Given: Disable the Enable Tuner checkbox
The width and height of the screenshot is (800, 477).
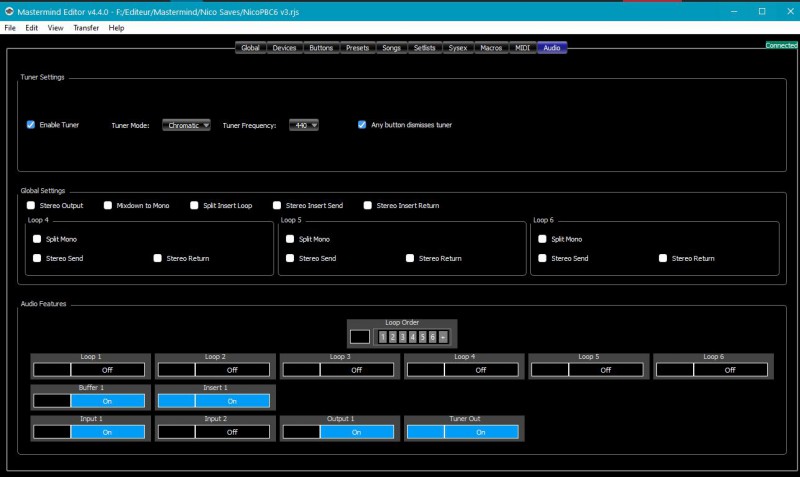Looking at the screenshot, I should click(x=31, y=125).
